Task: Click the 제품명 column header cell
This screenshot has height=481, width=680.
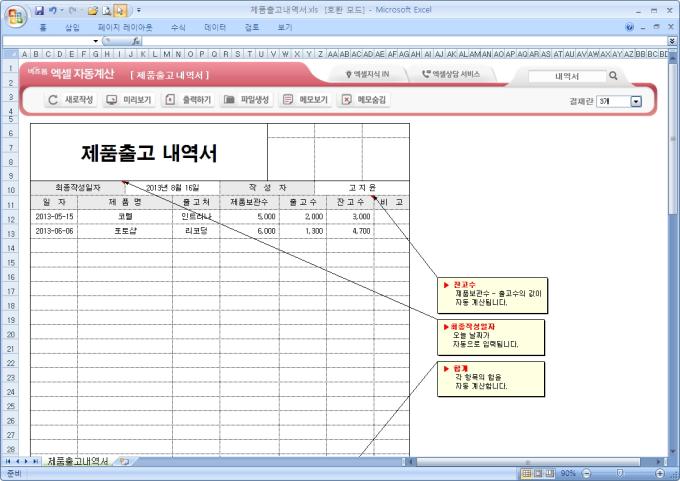Action: [125, 202]
